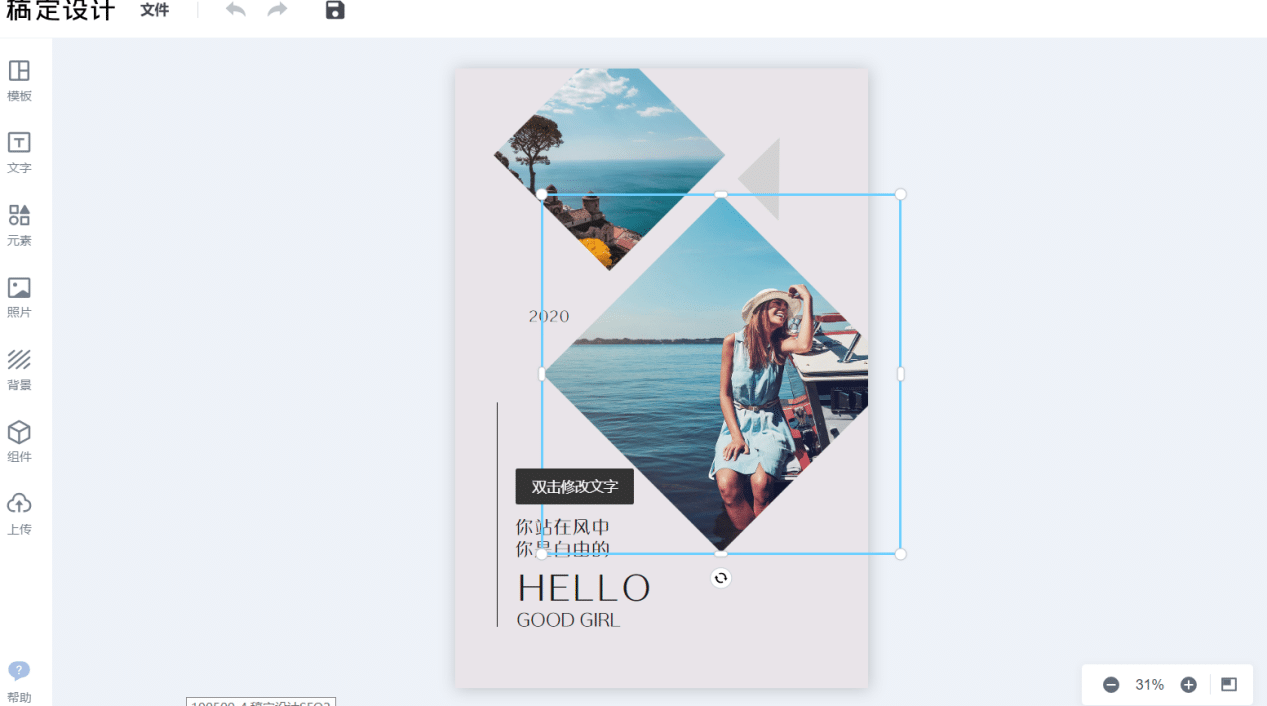Click the 稿定设计 logo

[x=61, y=11]
